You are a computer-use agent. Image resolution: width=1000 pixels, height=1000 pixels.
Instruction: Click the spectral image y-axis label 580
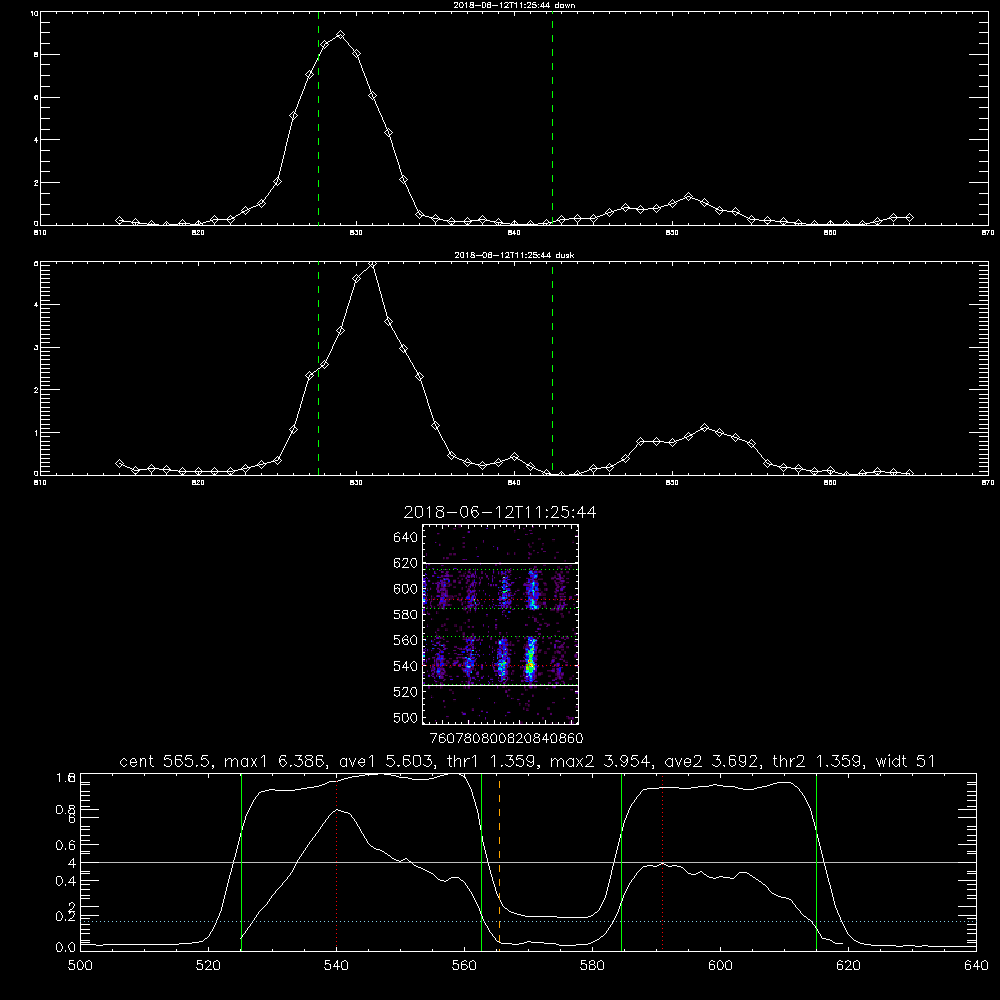click(x=406, y=615)
